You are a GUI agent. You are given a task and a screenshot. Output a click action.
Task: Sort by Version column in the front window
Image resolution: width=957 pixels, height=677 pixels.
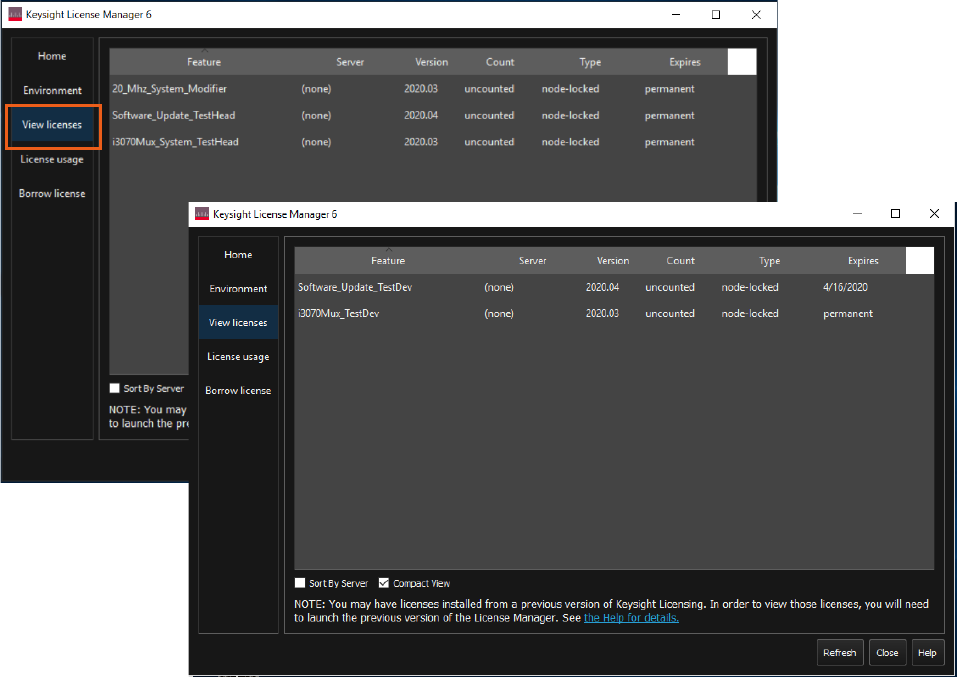[613, 261]
